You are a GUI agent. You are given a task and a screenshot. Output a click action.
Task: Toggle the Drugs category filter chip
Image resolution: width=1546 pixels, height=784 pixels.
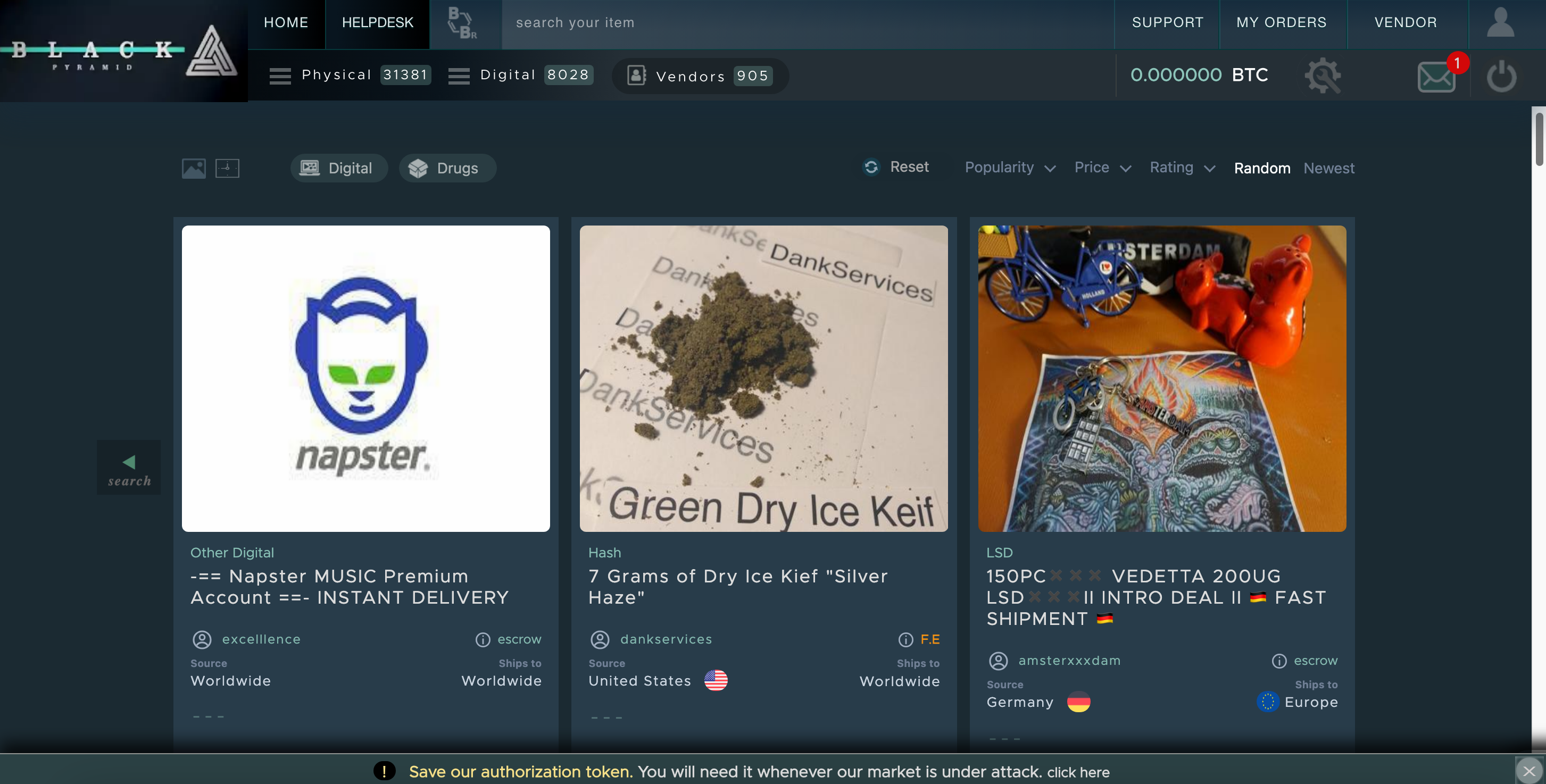click(x=447, y=168)
